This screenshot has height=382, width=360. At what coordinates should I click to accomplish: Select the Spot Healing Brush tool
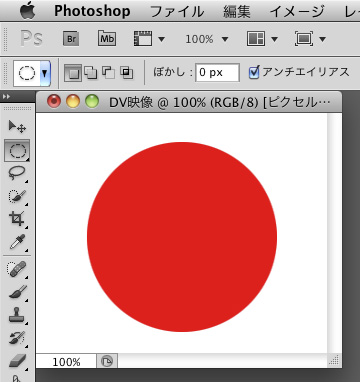pyautogui.click(x=17, y=269)
